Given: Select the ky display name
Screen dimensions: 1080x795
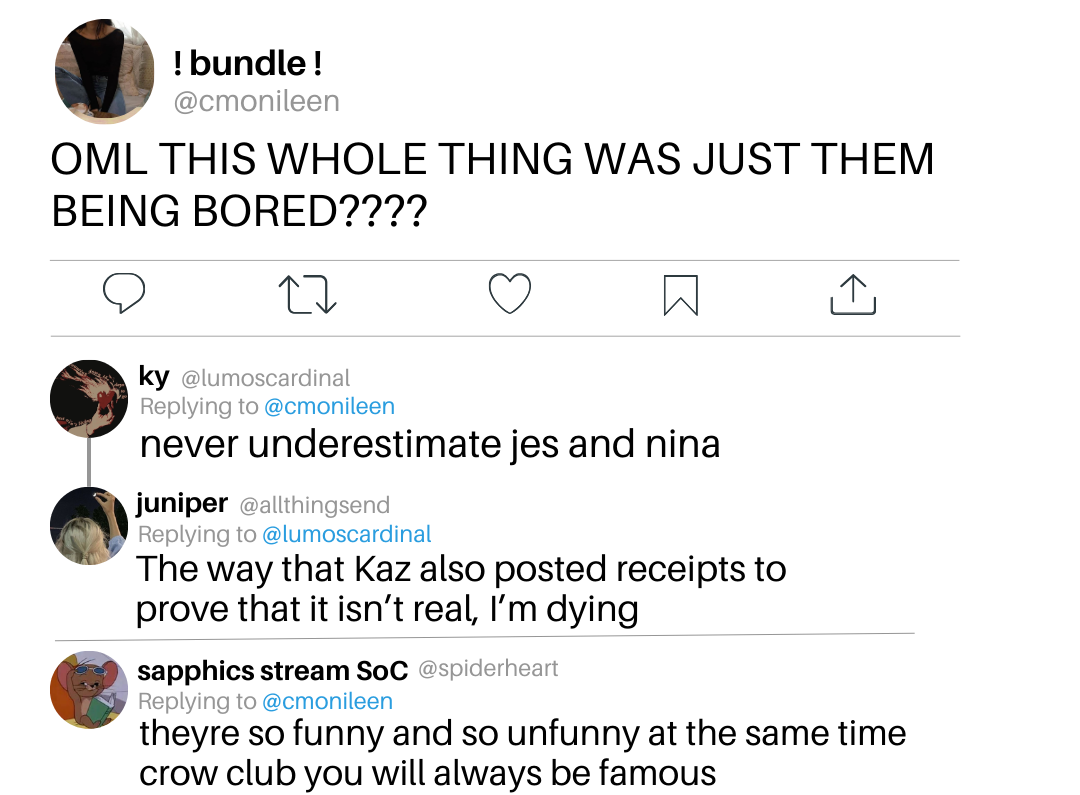Looking at the screenshot, I should (x=154, y=376).
